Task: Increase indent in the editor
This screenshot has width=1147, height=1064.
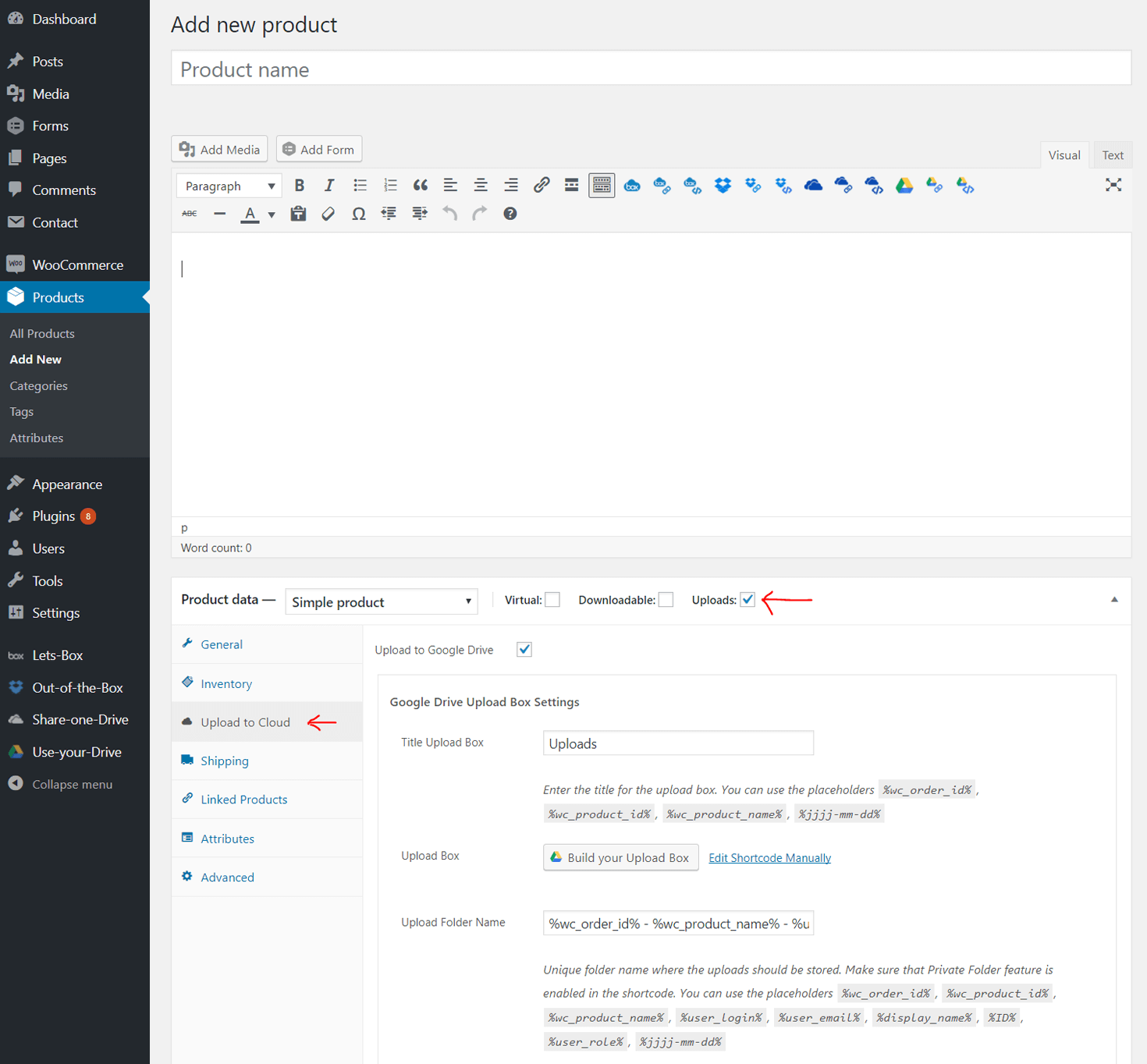Action: click(x=419, y=214)
